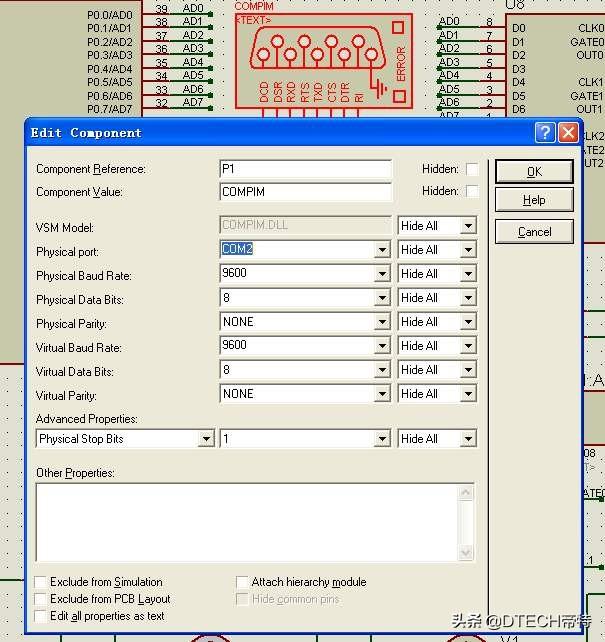Click the greyed VSM Model field COMPIM.DLL
This screenshot has width=605, height=642.
pyautogui.click(x=305, y=225)
